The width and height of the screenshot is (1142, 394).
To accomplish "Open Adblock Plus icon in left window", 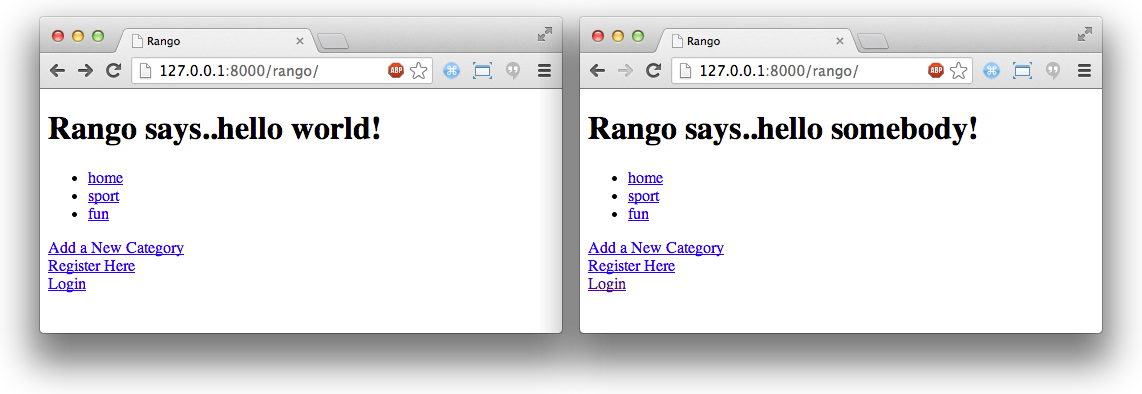I will click(x=395, y=71).
